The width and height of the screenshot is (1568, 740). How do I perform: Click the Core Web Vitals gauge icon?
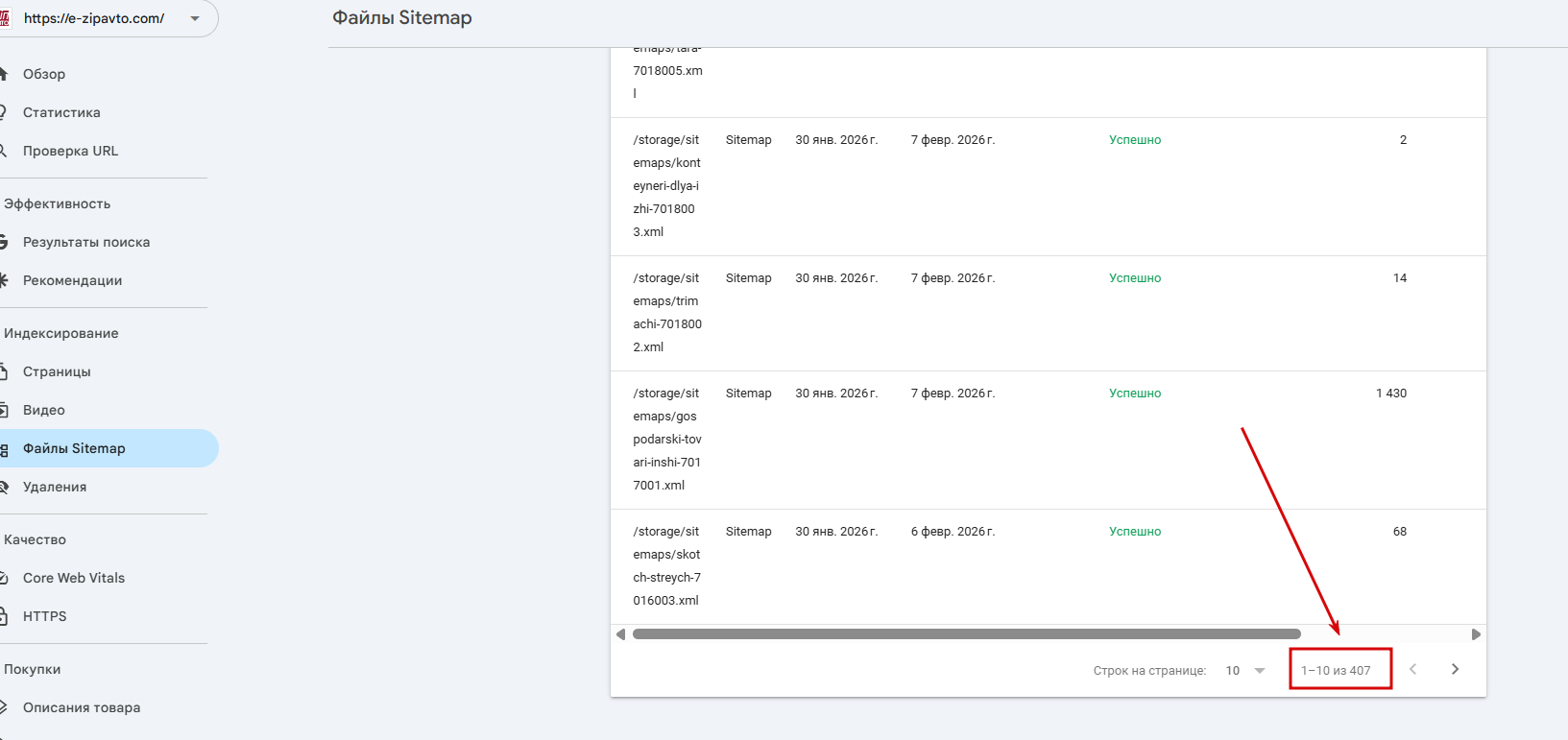pos(4,578)
